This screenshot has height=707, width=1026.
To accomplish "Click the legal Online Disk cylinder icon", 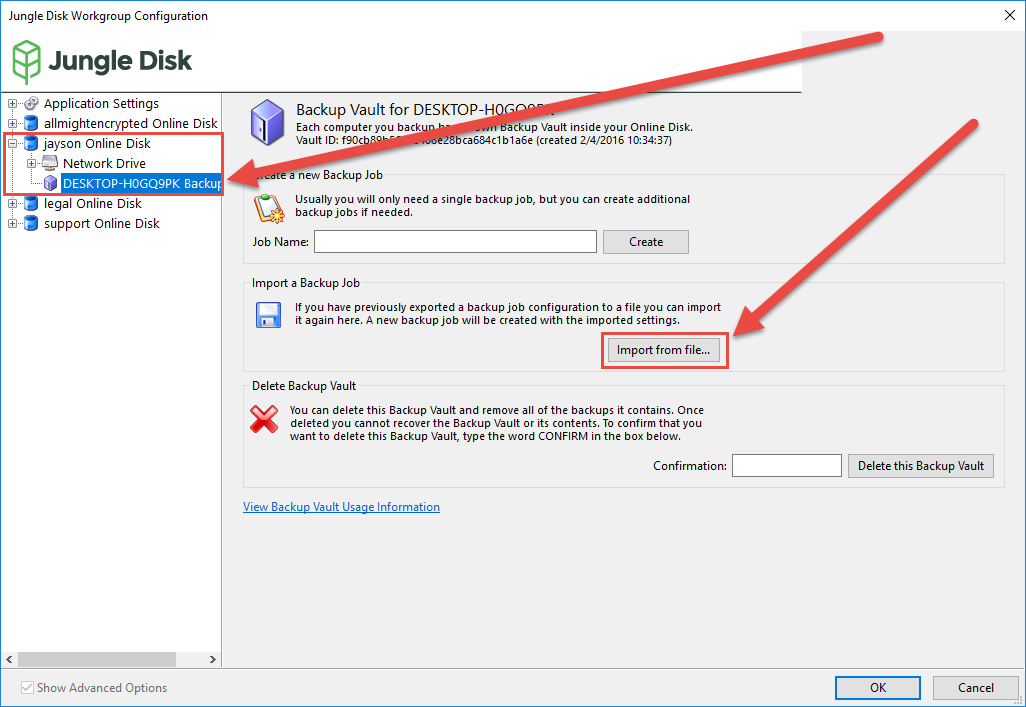I will point(31,204).
